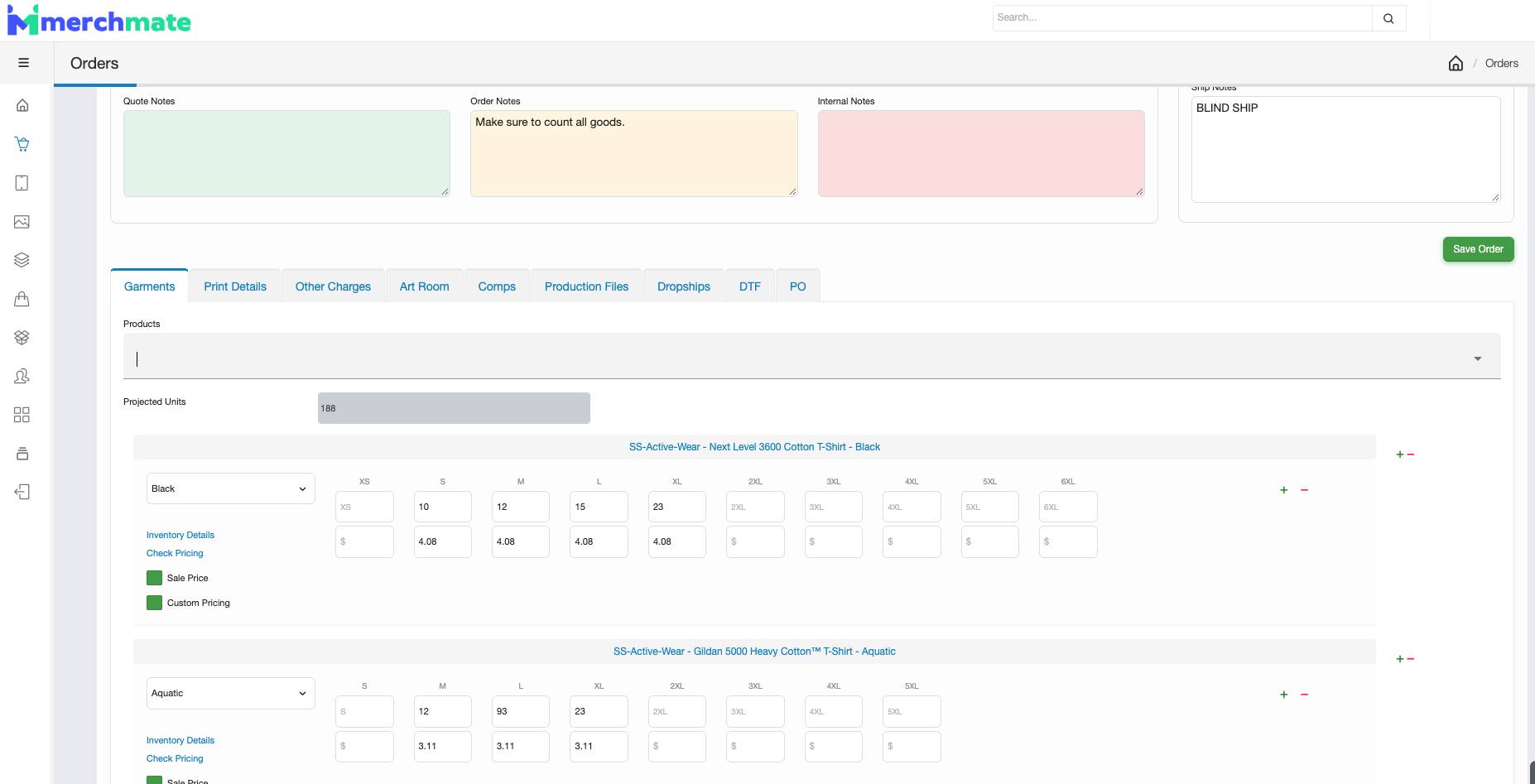1535x784 pixels.
Task: Expand the Products dropdown arrow
Action: click(x=1478, y=358)
